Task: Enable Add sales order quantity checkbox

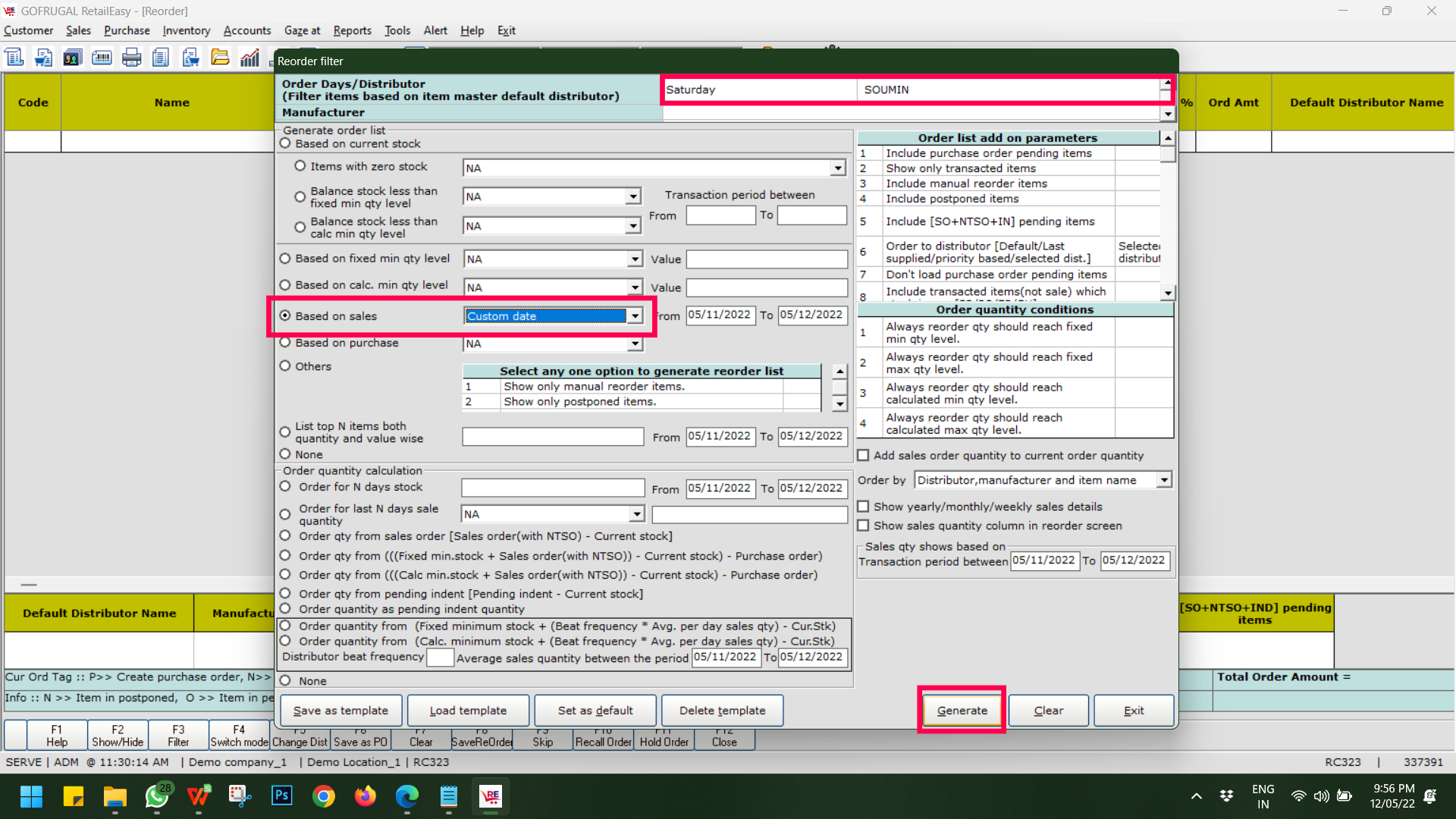Action: point(863,456)
